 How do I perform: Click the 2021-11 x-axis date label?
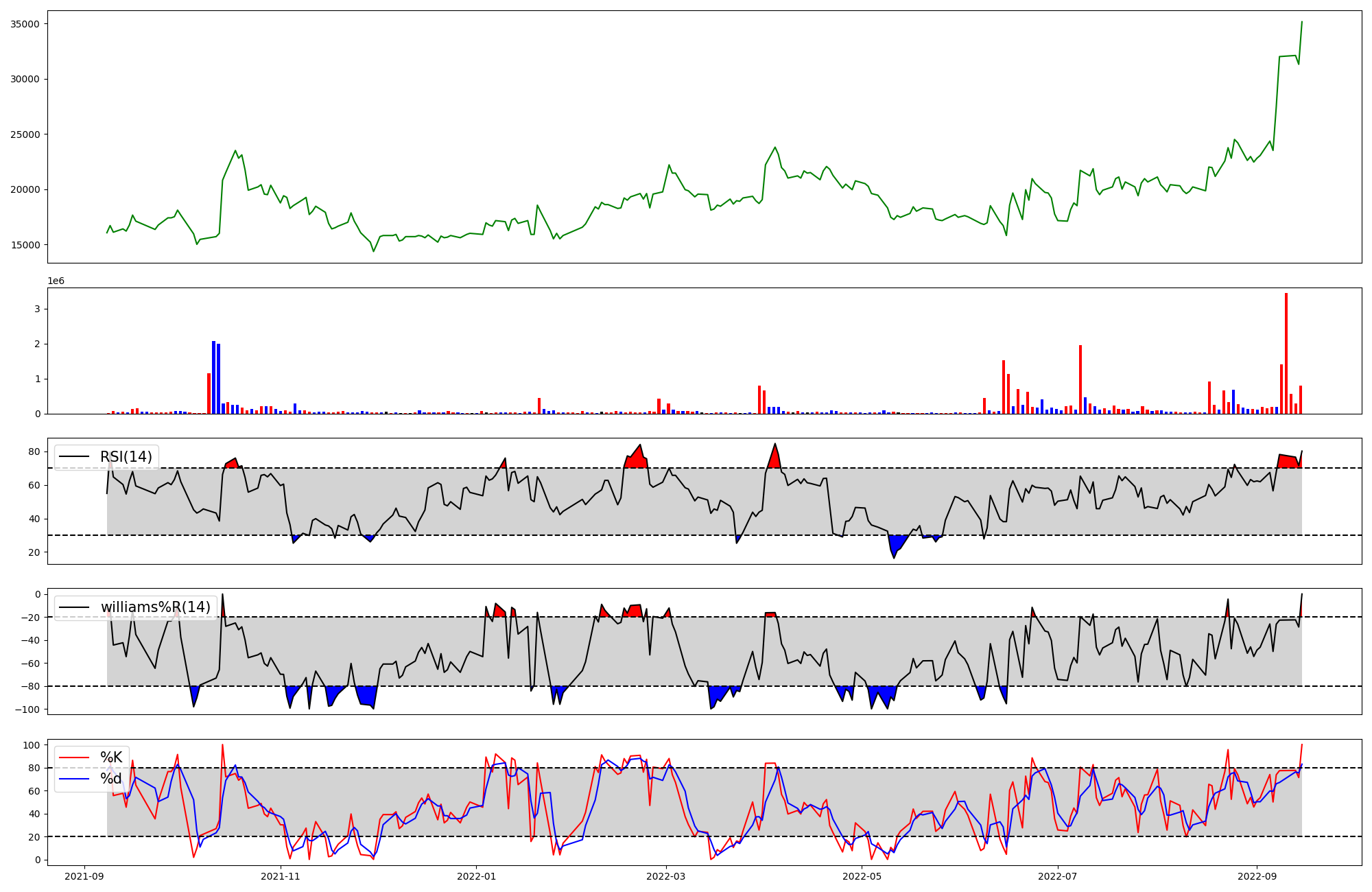[281, 876]
